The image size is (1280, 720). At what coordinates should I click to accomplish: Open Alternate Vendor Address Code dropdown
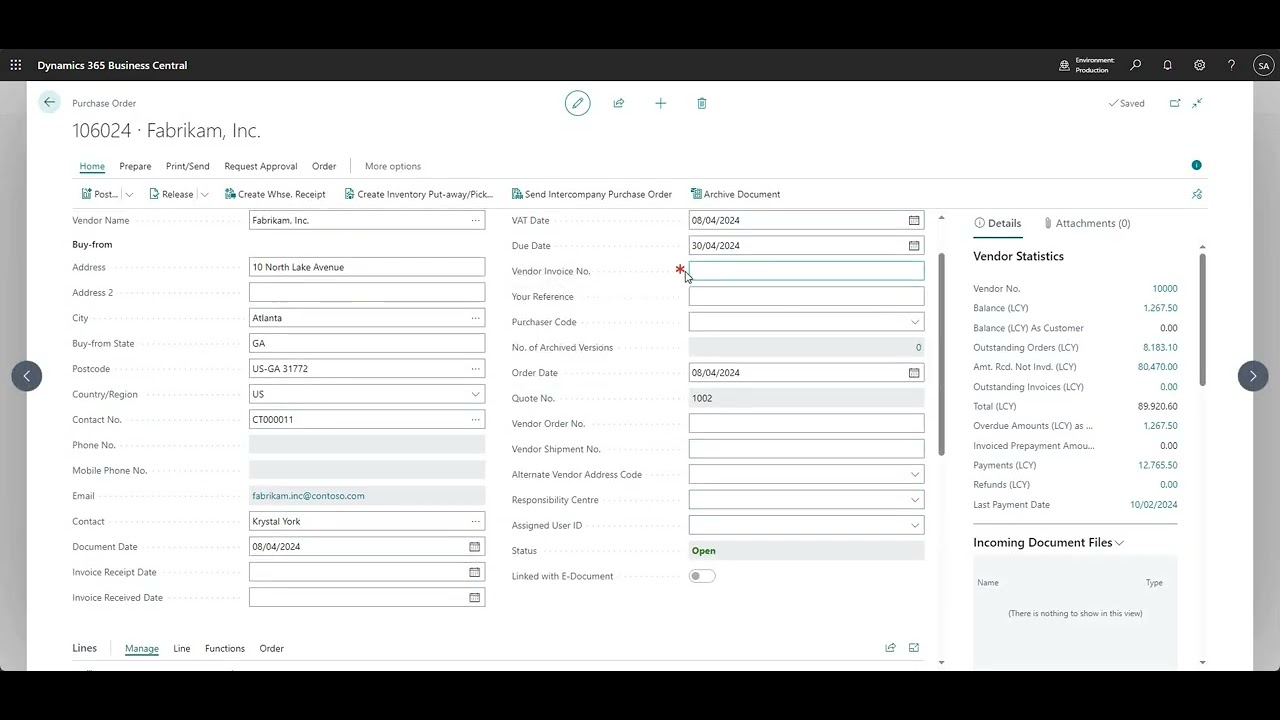point(914,474)
